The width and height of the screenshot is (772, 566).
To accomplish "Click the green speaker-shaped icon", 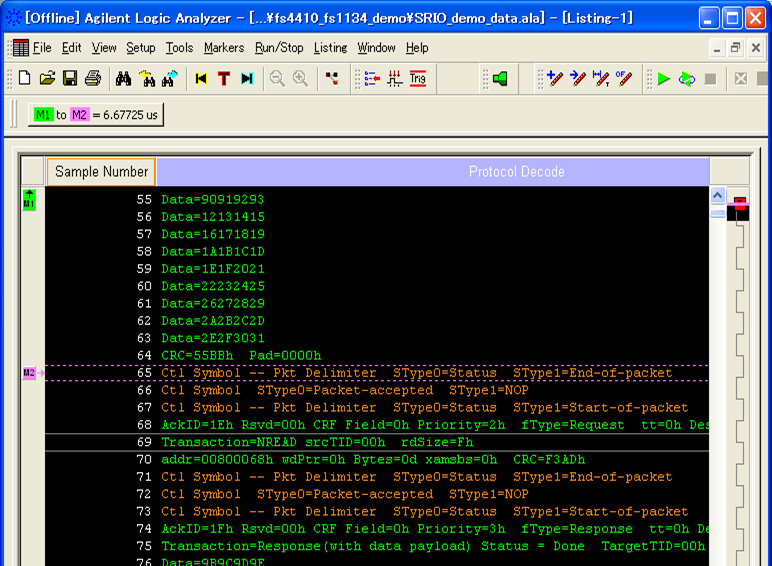I will click(500, 79).
